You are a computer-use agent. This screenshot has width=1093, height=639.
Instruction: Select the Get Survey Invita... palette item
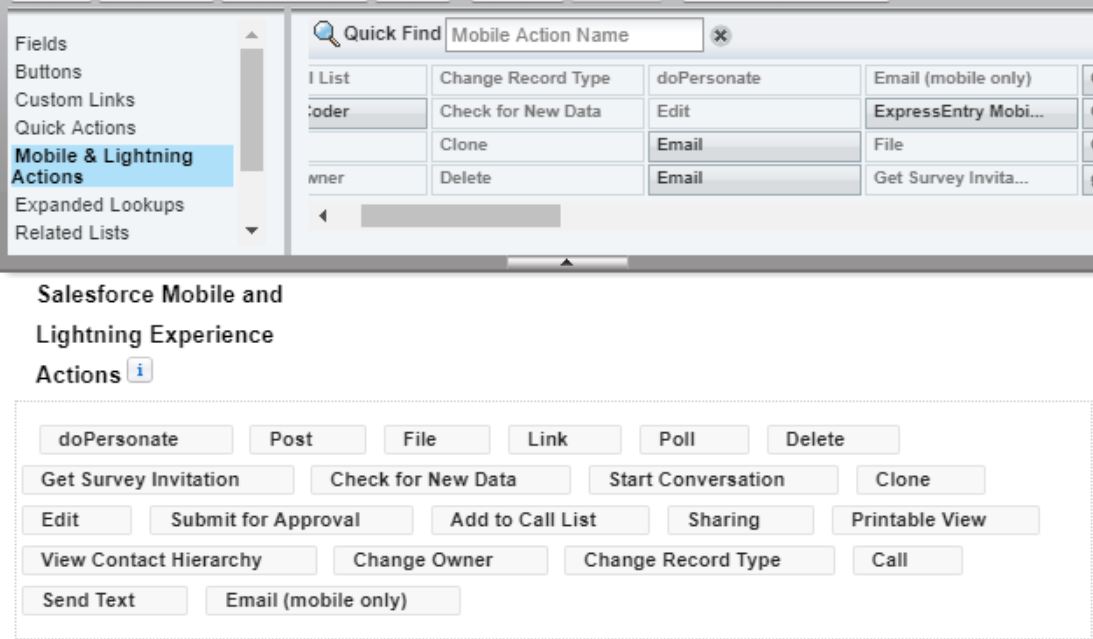pyautogui.click(x=971, y=180)
